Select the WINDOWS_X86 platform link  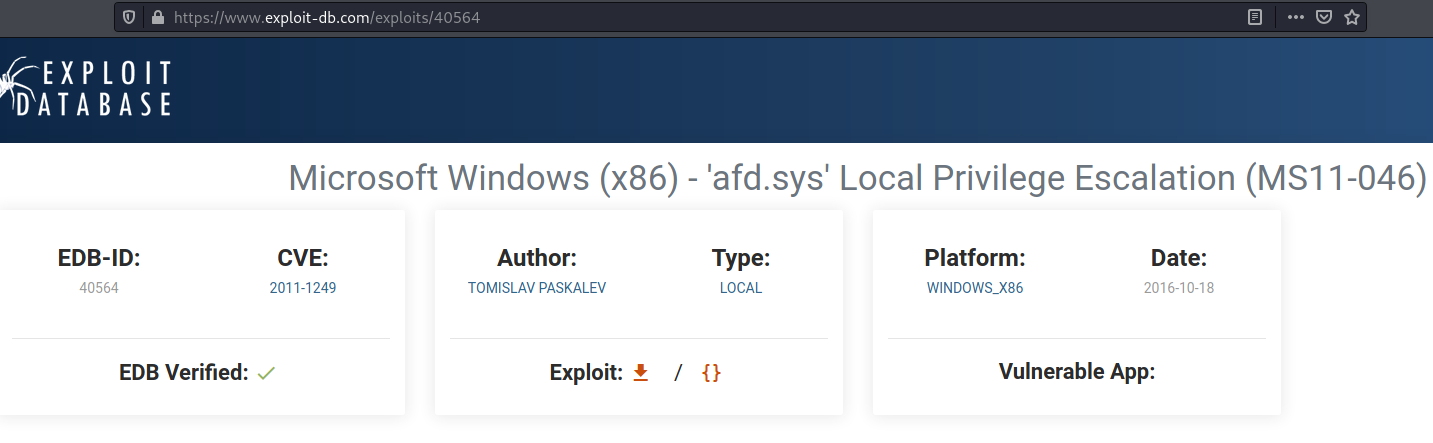(x=975, y=288)
